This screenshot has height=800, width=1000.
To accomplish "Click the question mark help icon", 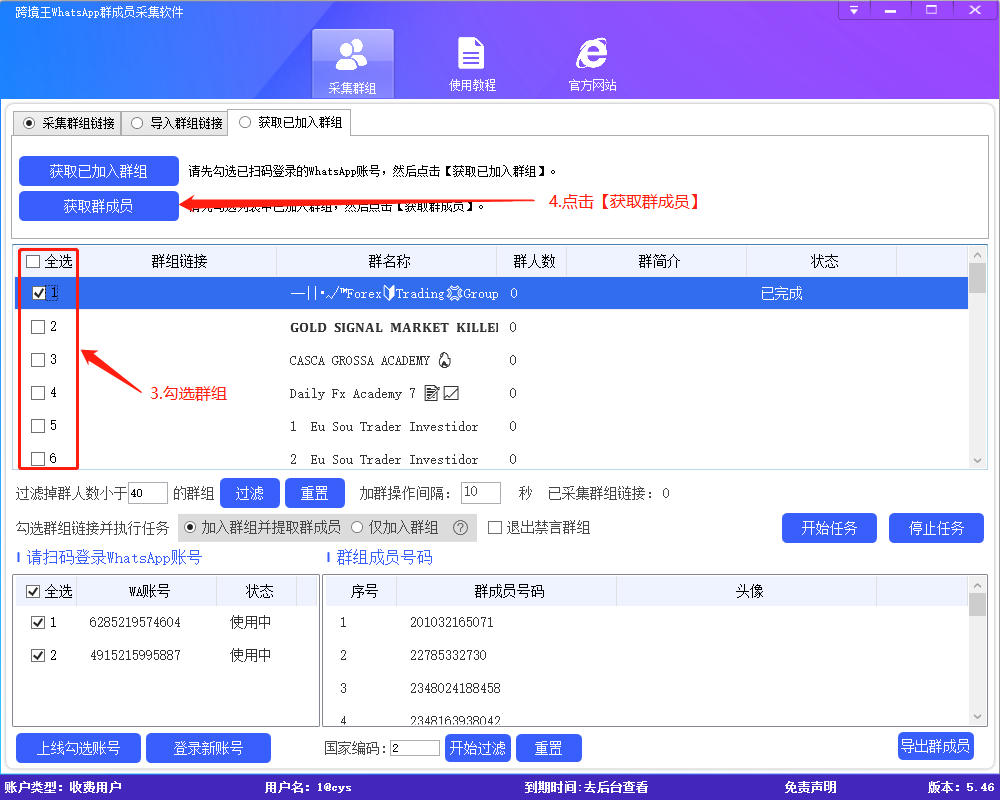I will pyautogui.click(x=459, y=527).
